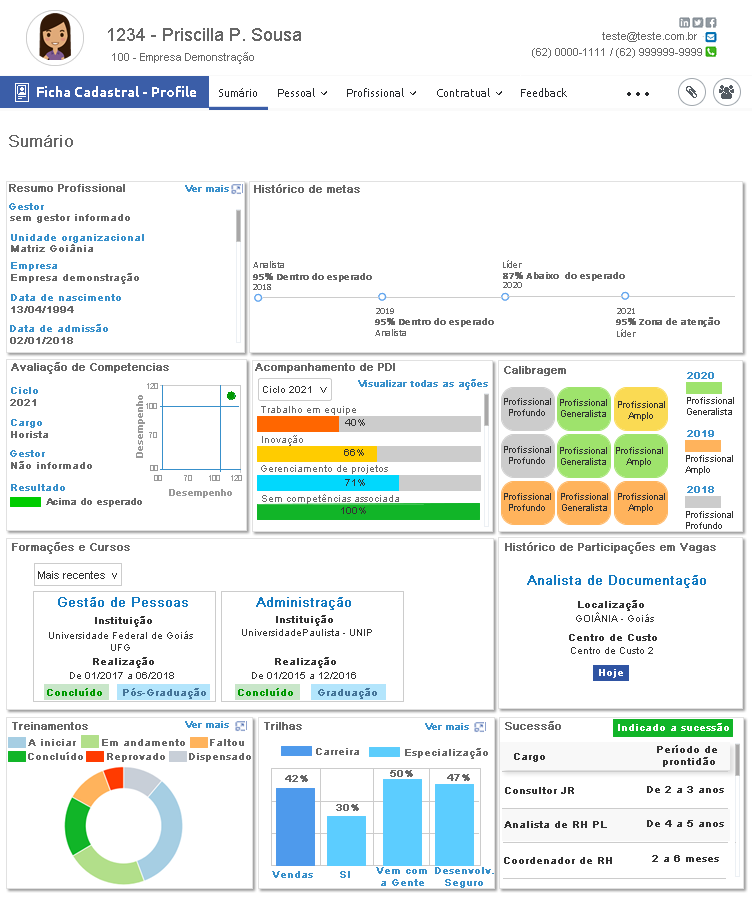752x906 pixels.
Task: Open the three dots overflow menu
Action: (638, 93)
